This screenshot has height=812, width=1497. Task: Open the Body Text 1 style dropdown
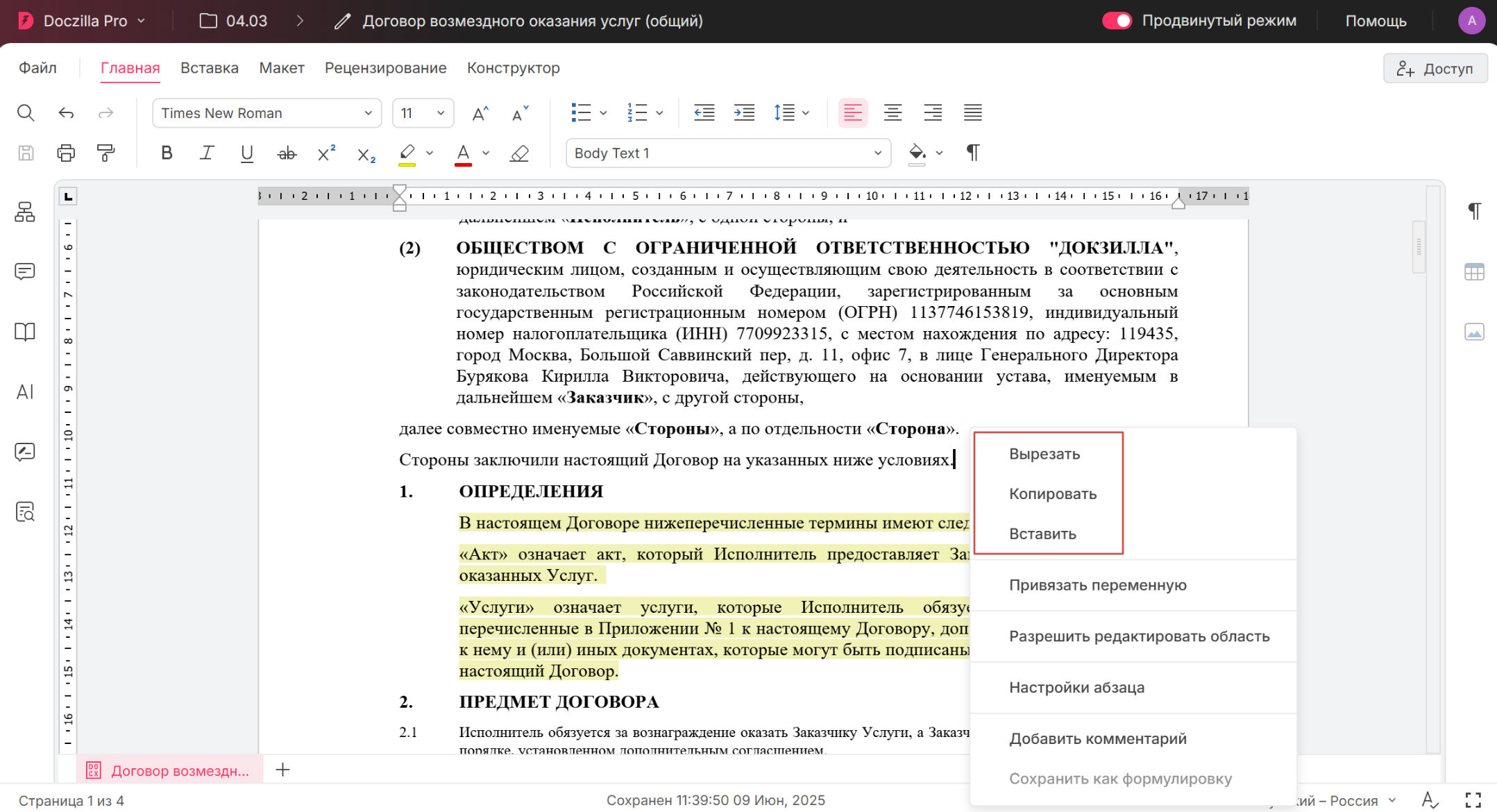[x=729, y=153]
